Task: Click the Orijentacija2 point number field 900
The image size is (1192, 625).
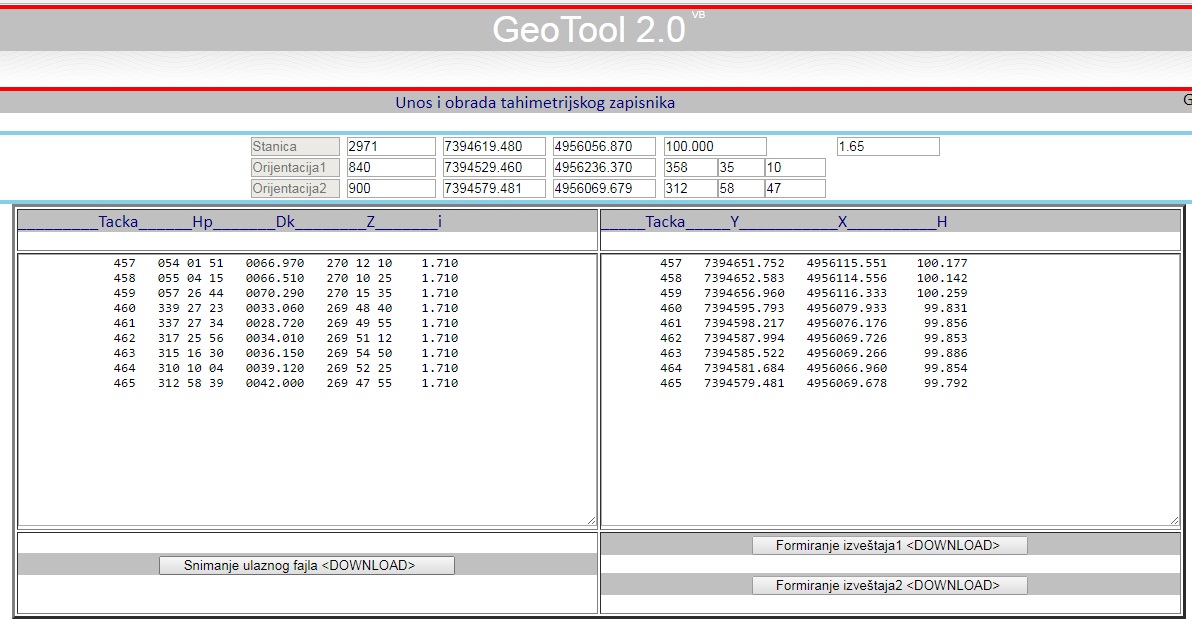Action: click(x=390, y=189)
